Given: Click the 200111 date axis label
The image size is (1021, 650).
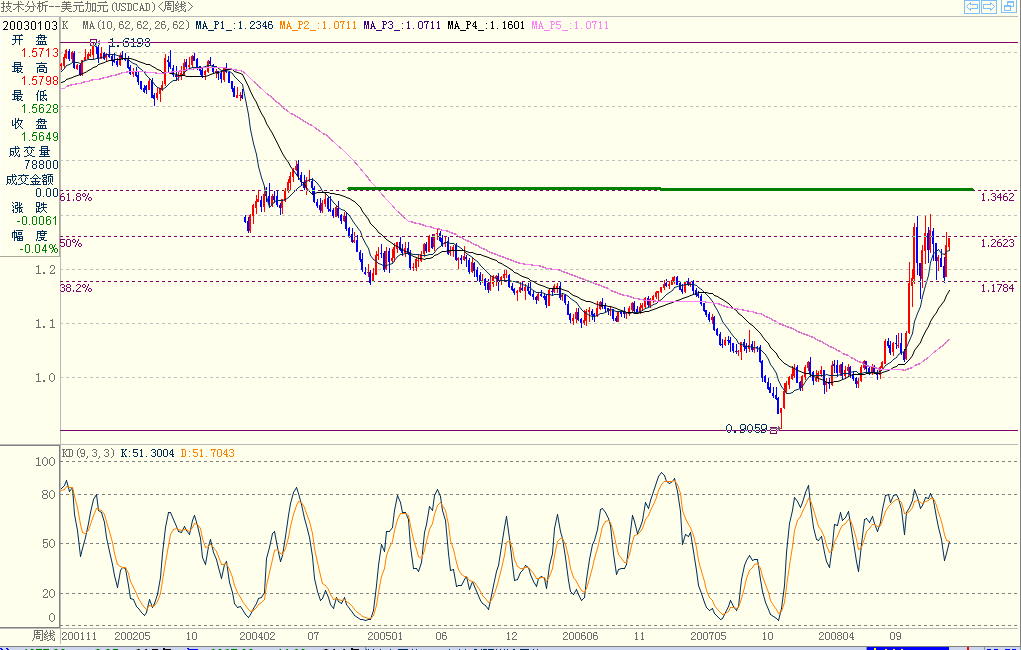Looking at the screenshot, I should pyautogui.click(x=79, y=636).
